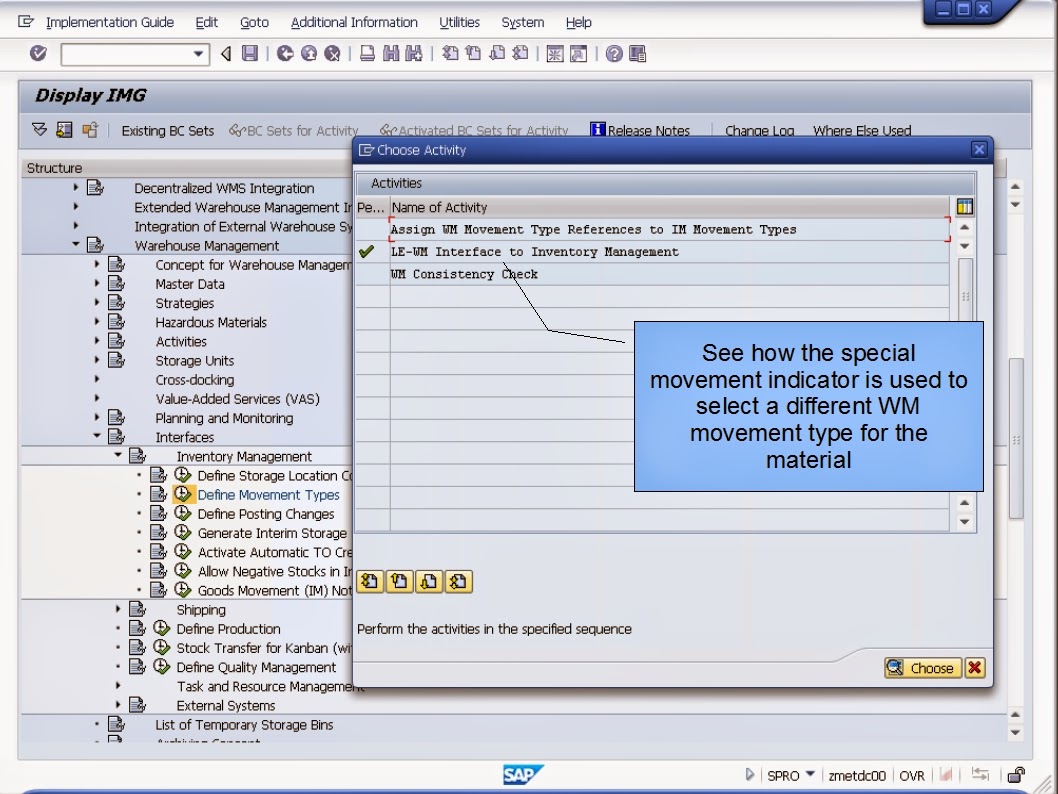
Task: Click the Next Page toolbar icon
Action: [497, 53]
